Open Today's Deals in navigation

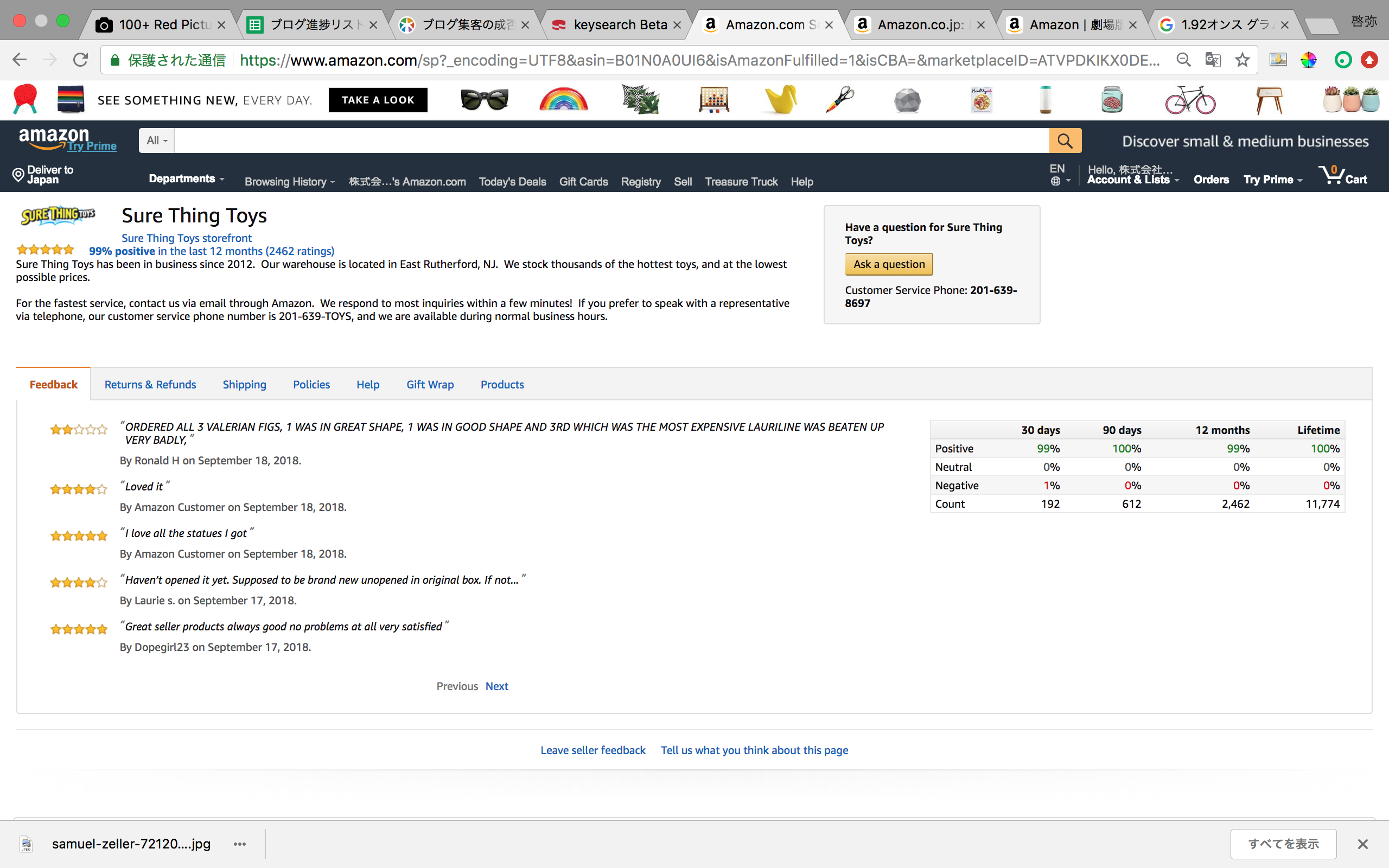click(x=512, y=181)
